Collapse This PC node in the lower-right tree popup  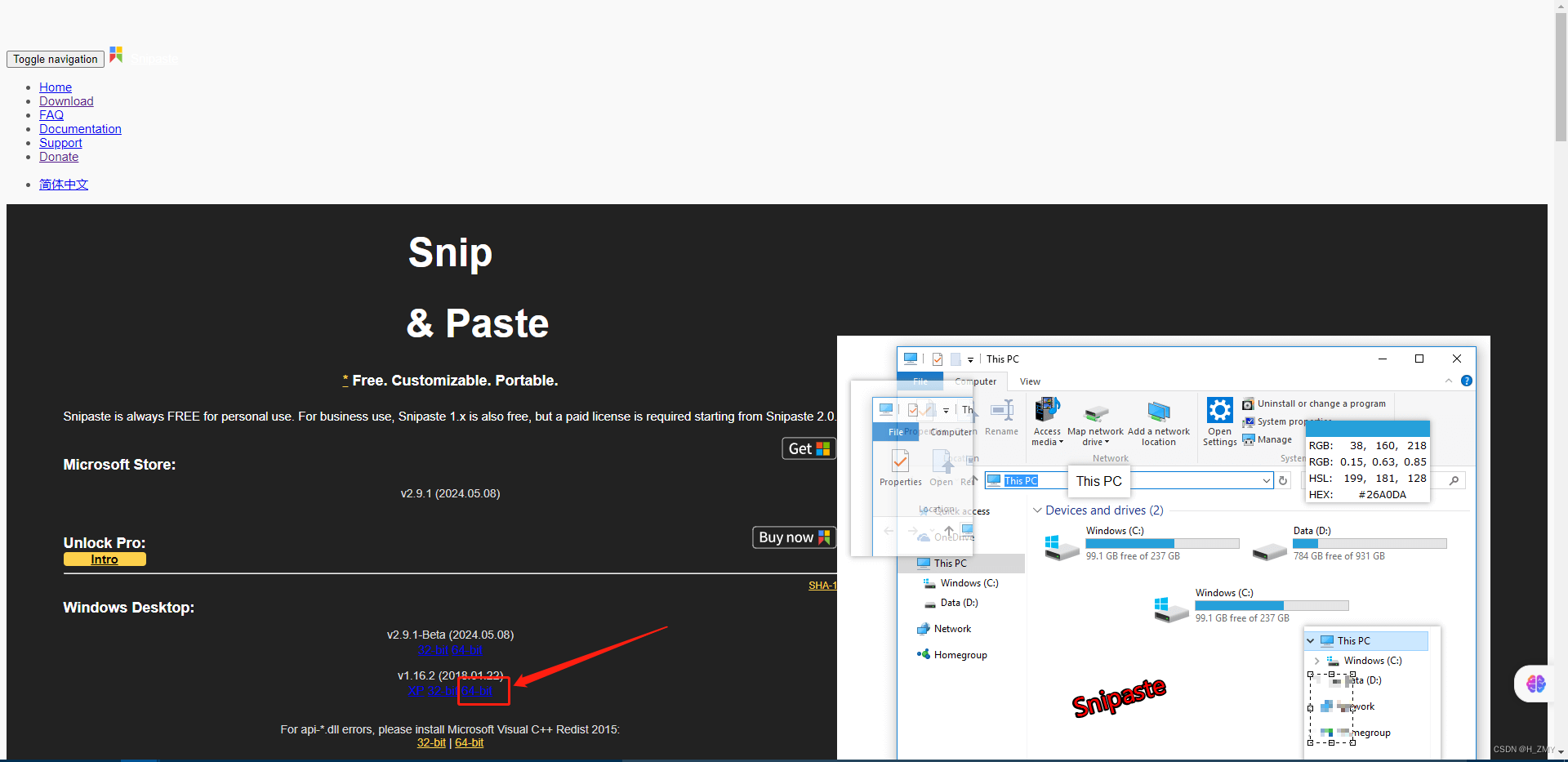[1311, 641]
